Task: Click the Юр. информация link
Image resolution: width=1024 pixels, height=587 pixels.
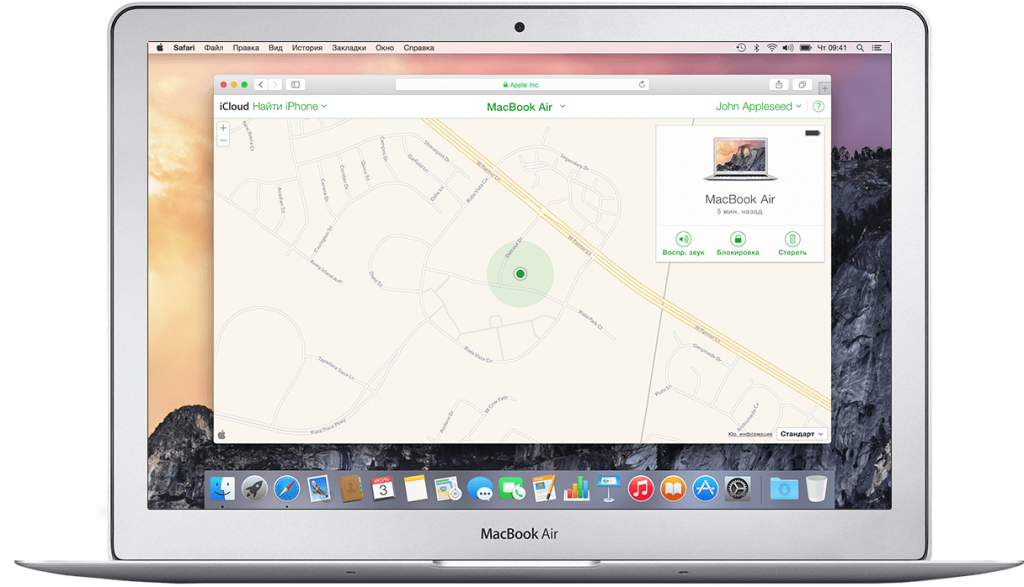Action: (x=749, y=434)
